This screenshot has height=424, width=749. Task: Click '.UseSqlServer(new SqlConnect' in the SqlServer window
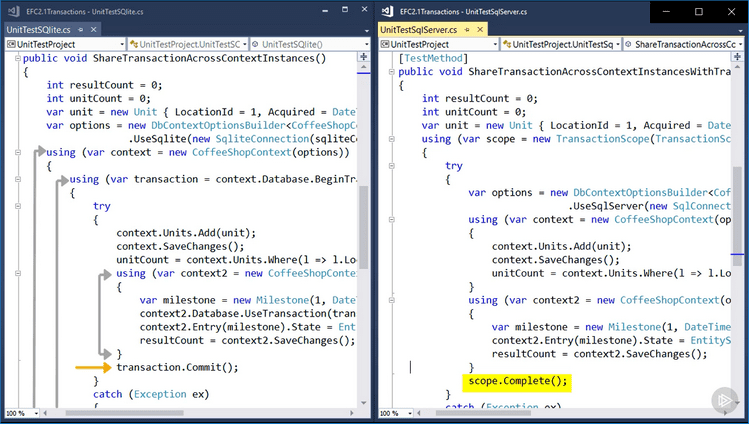pos(649,206)
